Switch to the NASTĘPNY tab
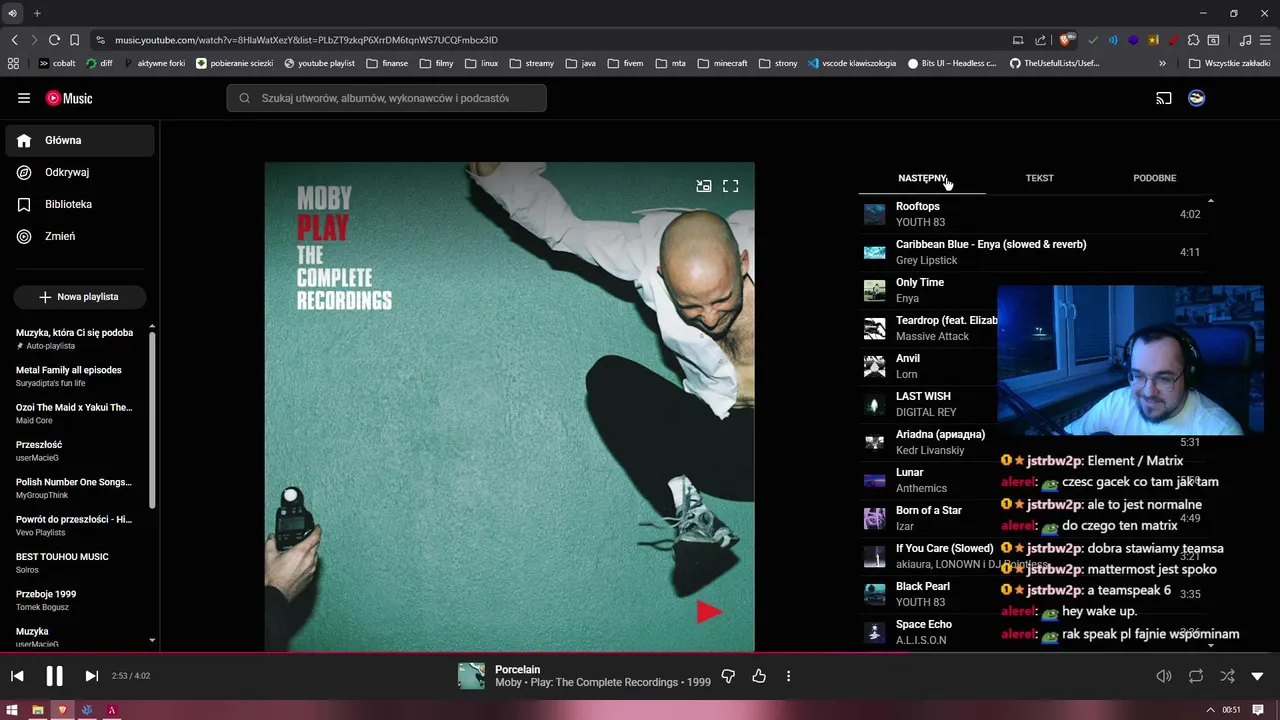 click(921, 178)
